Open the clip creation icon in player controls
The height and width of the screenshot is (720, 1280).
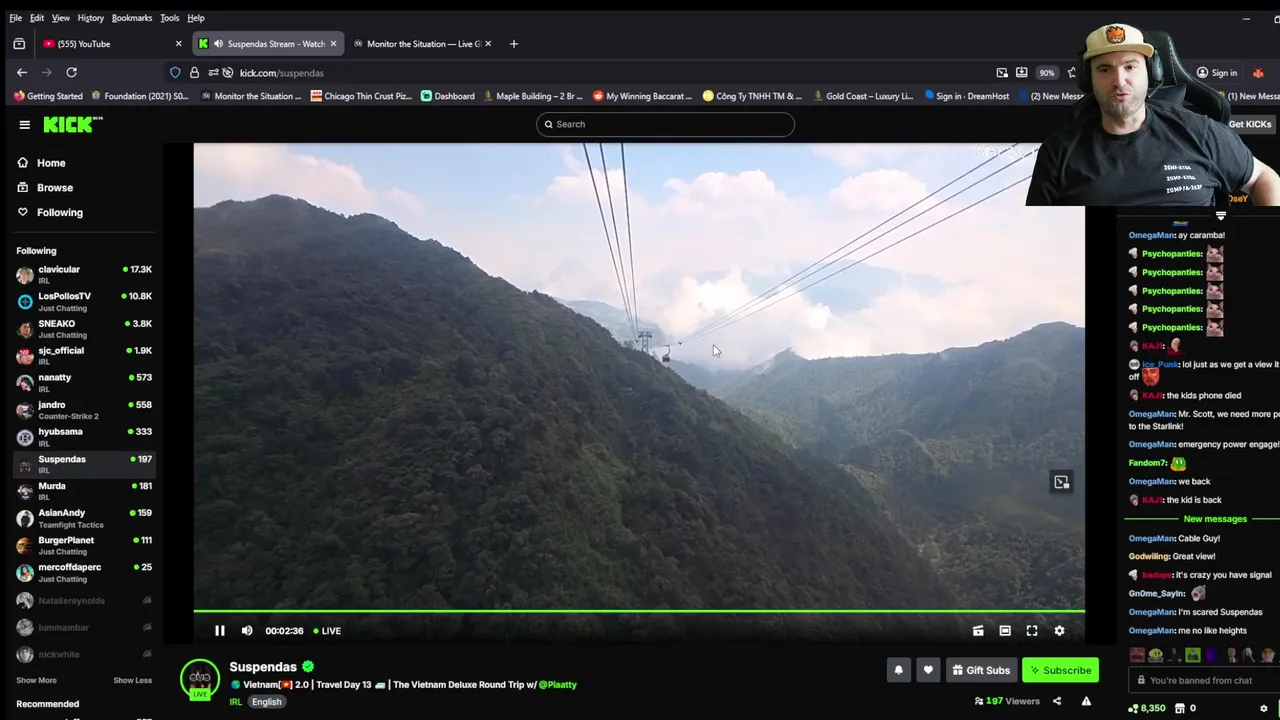click(x=978, y=631)
